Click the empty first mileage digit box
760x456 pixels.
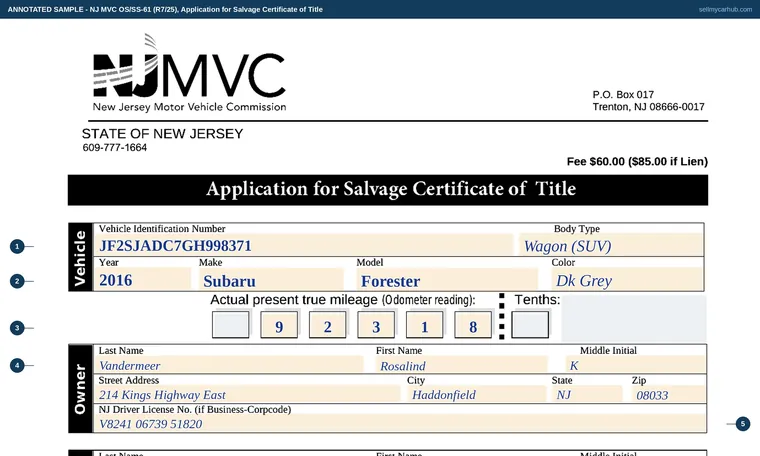[231, 324]
